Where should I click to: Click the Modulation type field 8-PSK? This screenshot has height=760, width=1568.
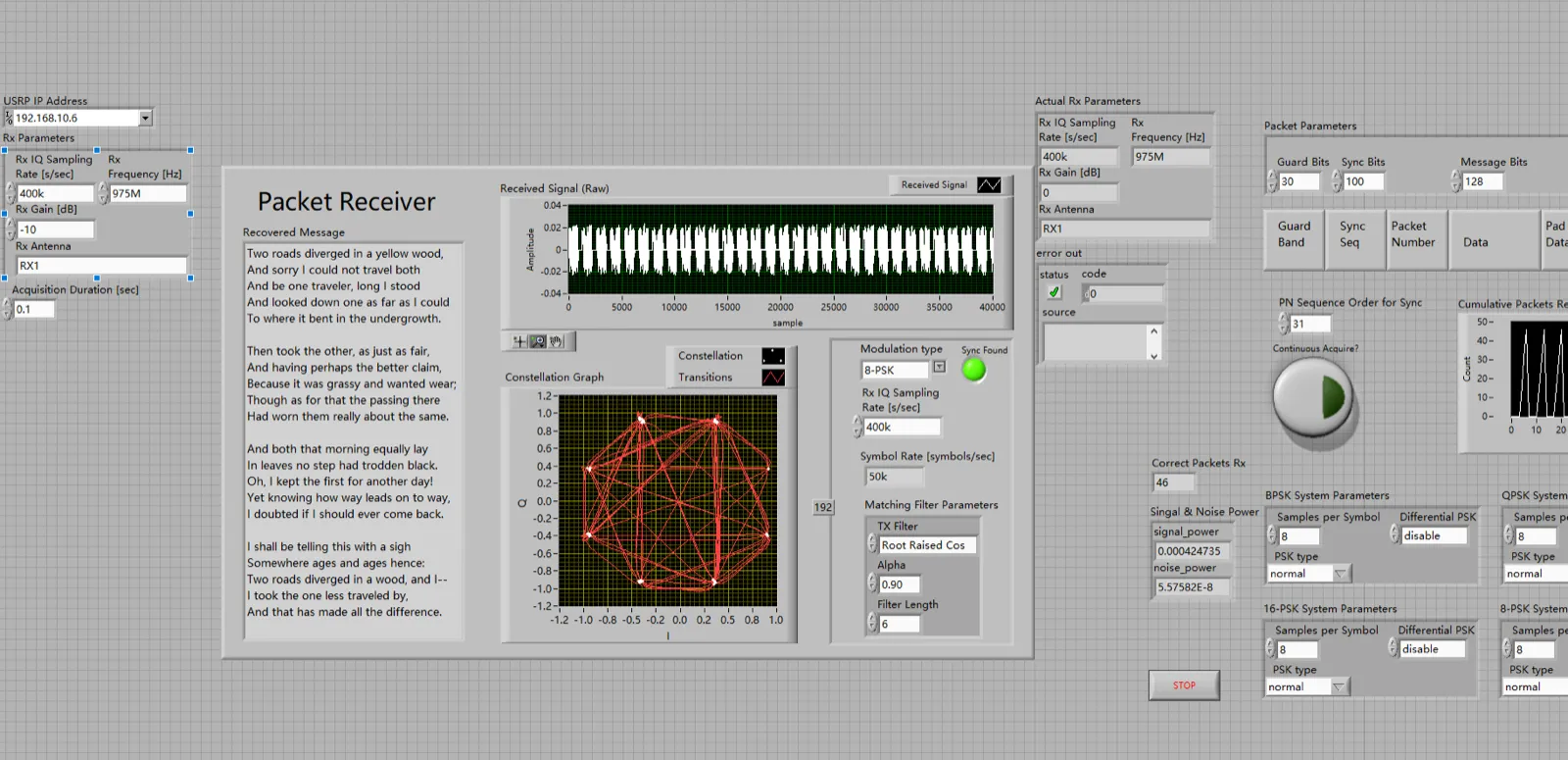point(895,370)
